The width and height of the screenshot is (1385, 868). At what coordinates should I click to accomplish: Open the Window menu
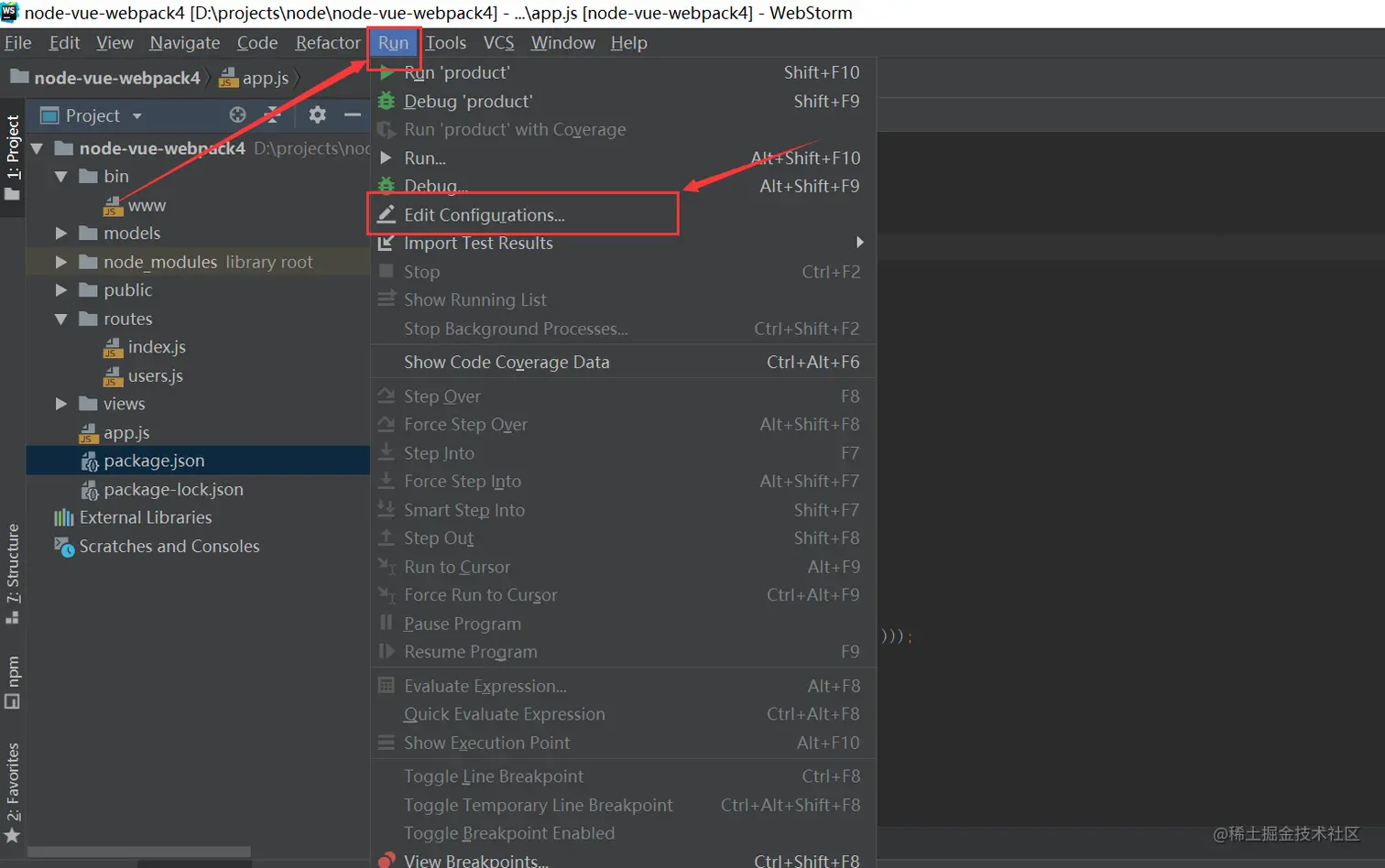click(562, 43)
